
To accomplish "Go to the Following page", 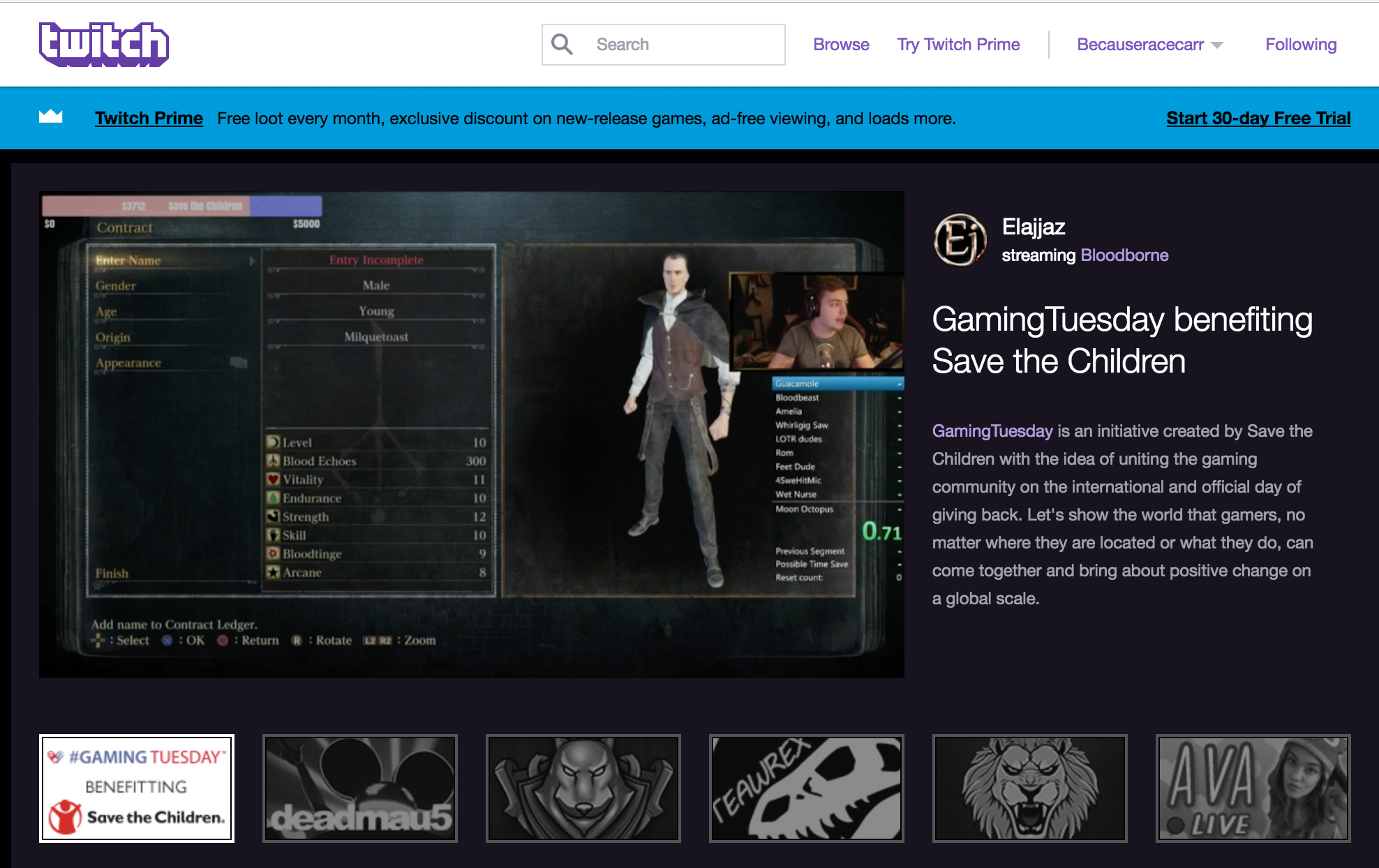I will pyautogui.click(x=1301, y=45).
